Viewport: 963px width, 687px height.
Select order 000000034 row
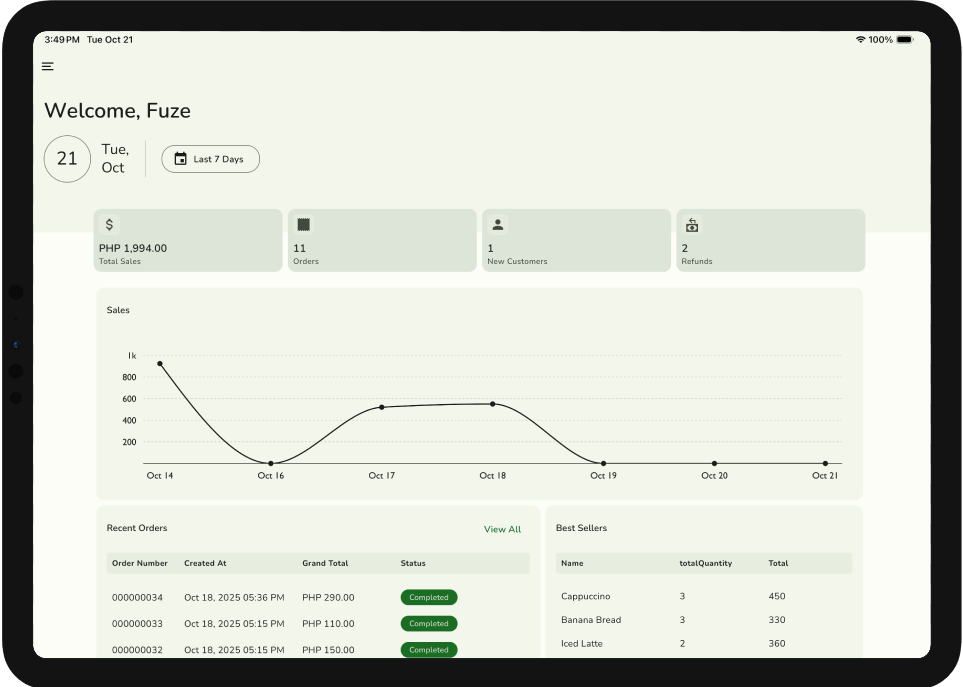pos(318,598)
